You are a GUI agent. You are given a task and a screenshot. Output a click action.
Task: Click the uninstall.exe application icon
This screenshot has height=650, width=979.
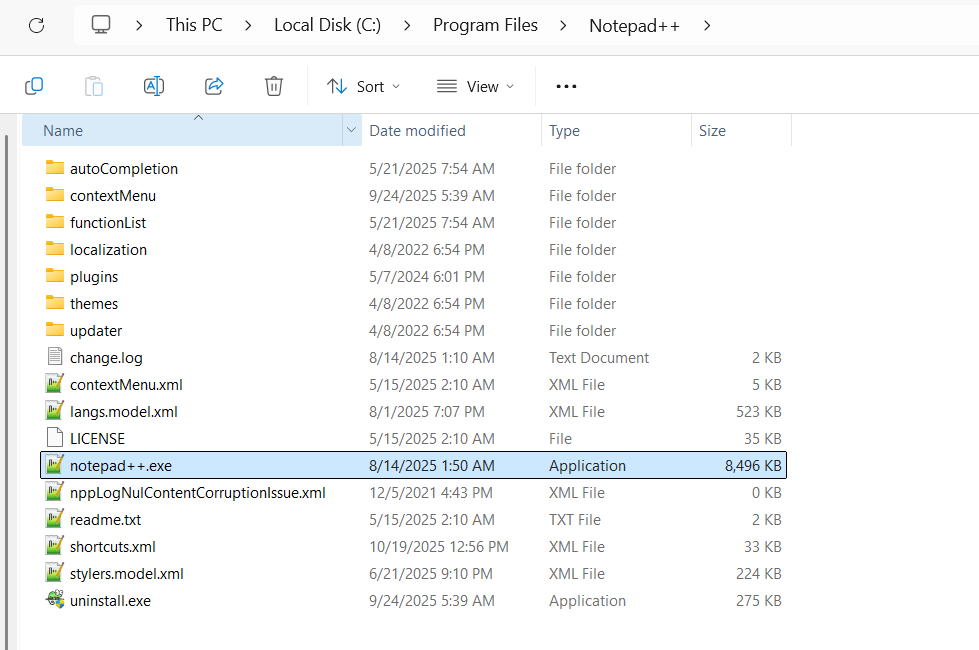(55, 600)
